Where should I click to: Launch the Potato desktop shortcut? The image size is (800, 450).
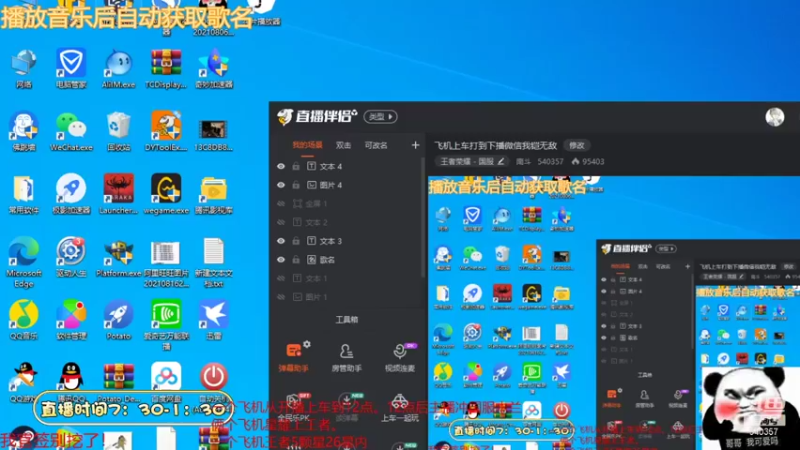coord(118,319)
